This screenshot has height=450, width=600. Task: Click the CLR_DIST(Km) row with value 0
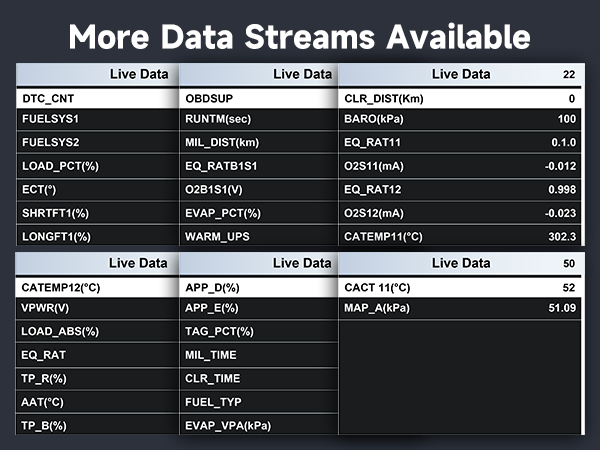[x=460, y=99]
